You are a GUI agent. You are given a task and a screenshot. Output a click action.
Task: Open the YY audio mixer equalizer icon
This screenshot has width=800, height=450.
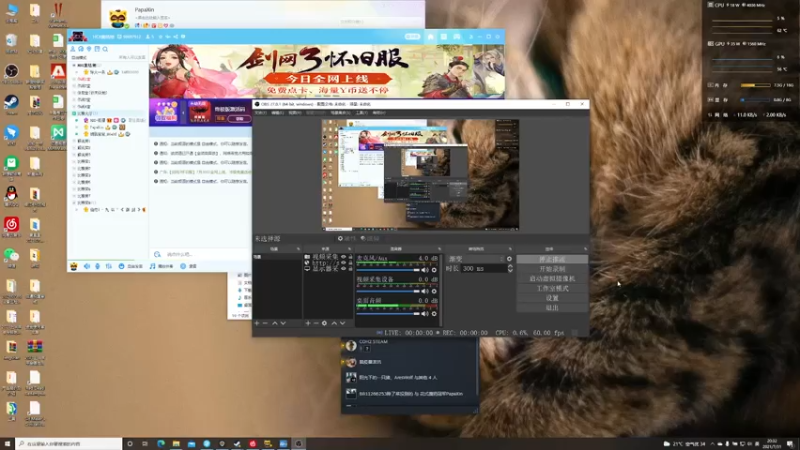109,266
